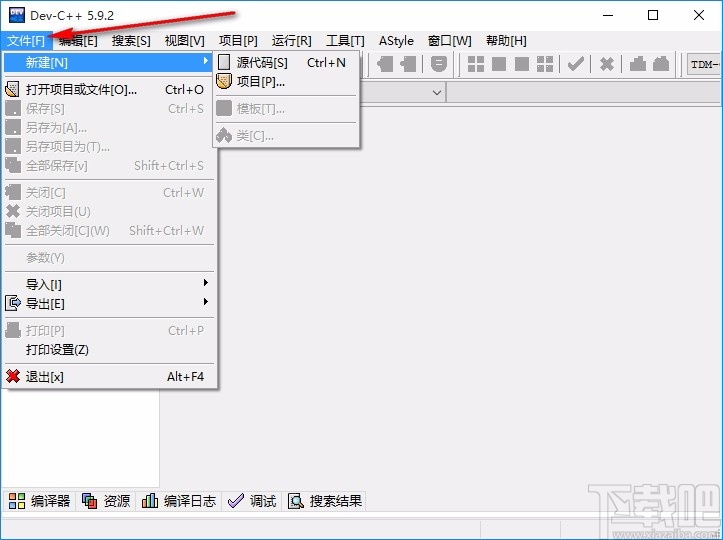
Task: Select 打开项目或文件[O]... menu entry
Action: pyautogui.click(x=109, y=89)
